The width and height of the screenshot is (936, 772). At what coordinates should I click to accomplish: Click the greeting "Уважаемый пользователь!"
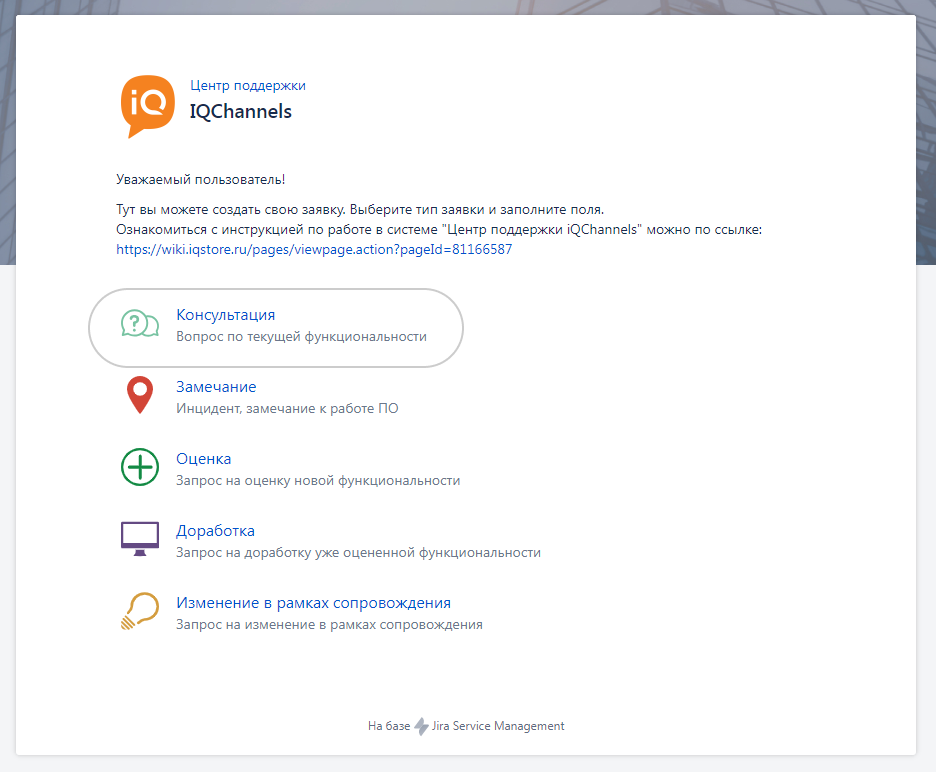[x=201, y=180]
